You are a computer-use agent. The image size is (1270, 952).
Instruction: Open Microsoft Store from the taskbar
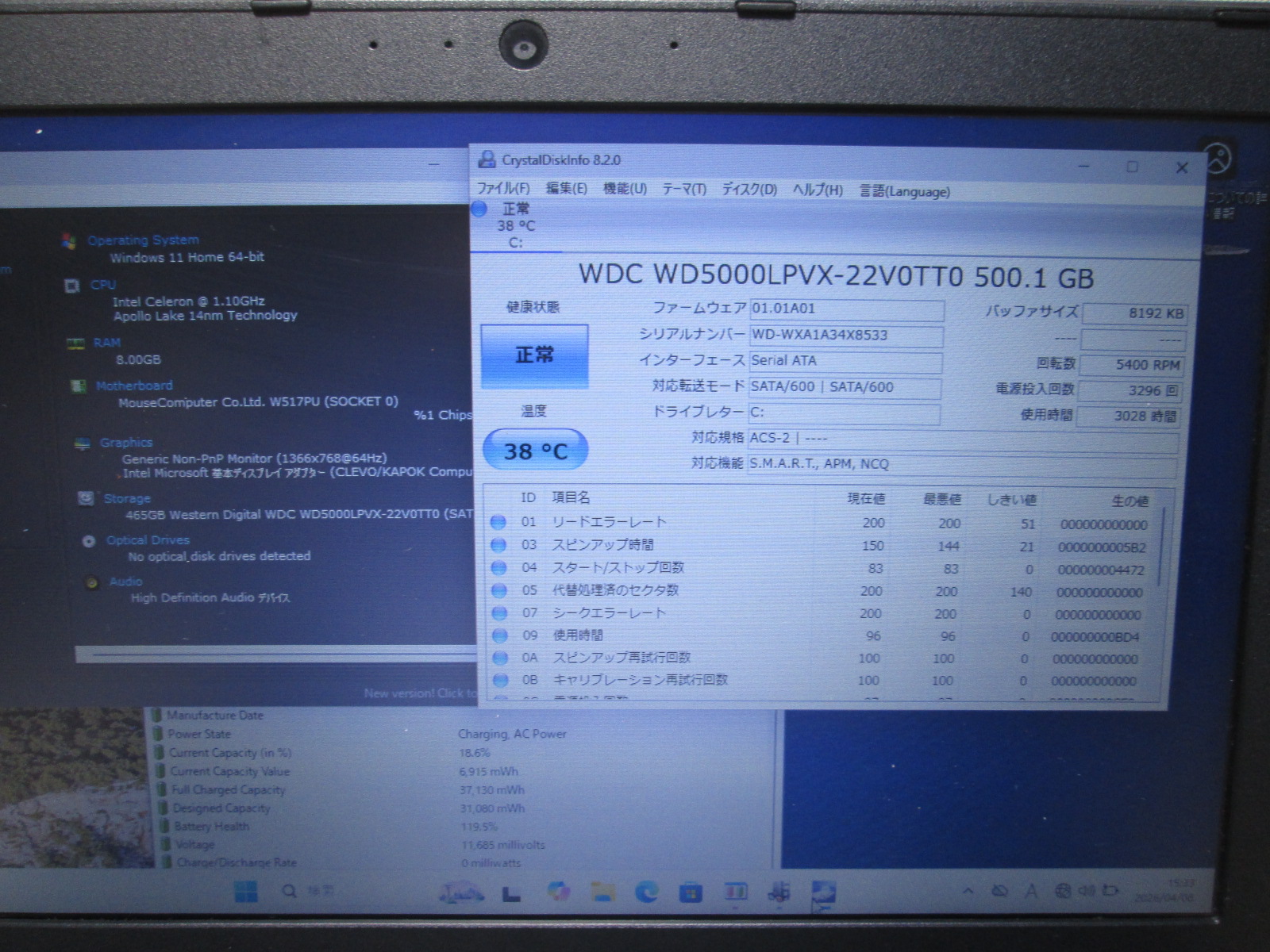click(691, 893)
